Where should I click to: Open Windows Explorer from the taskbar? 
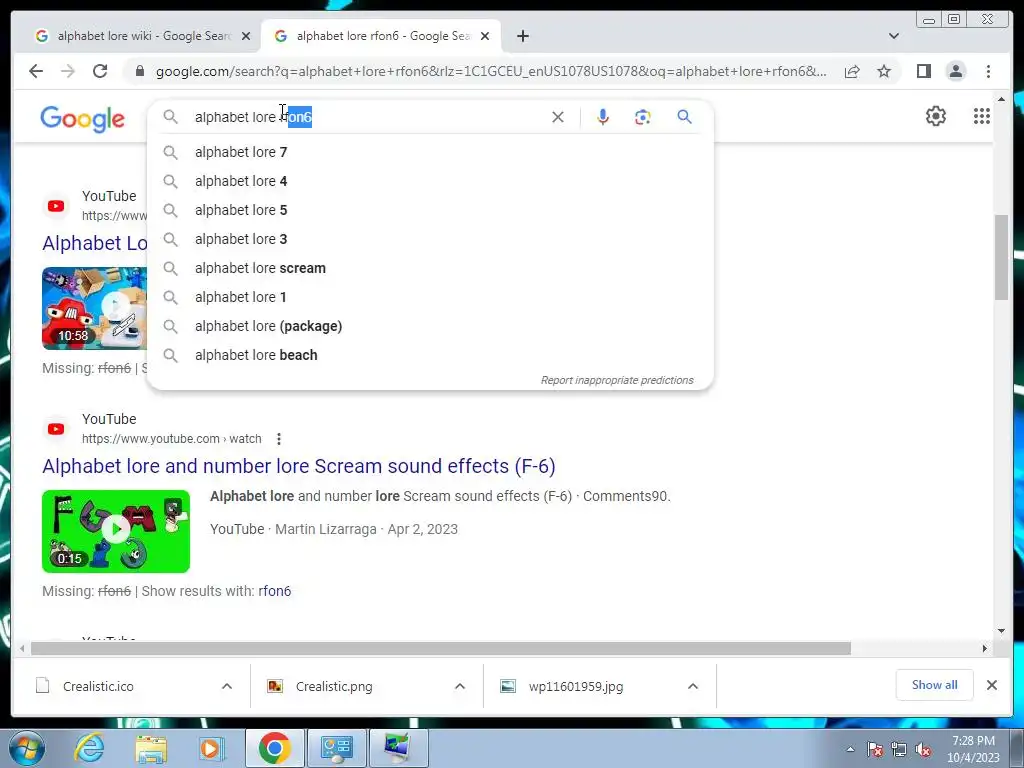pyautogui.click(x=151, y=748)
